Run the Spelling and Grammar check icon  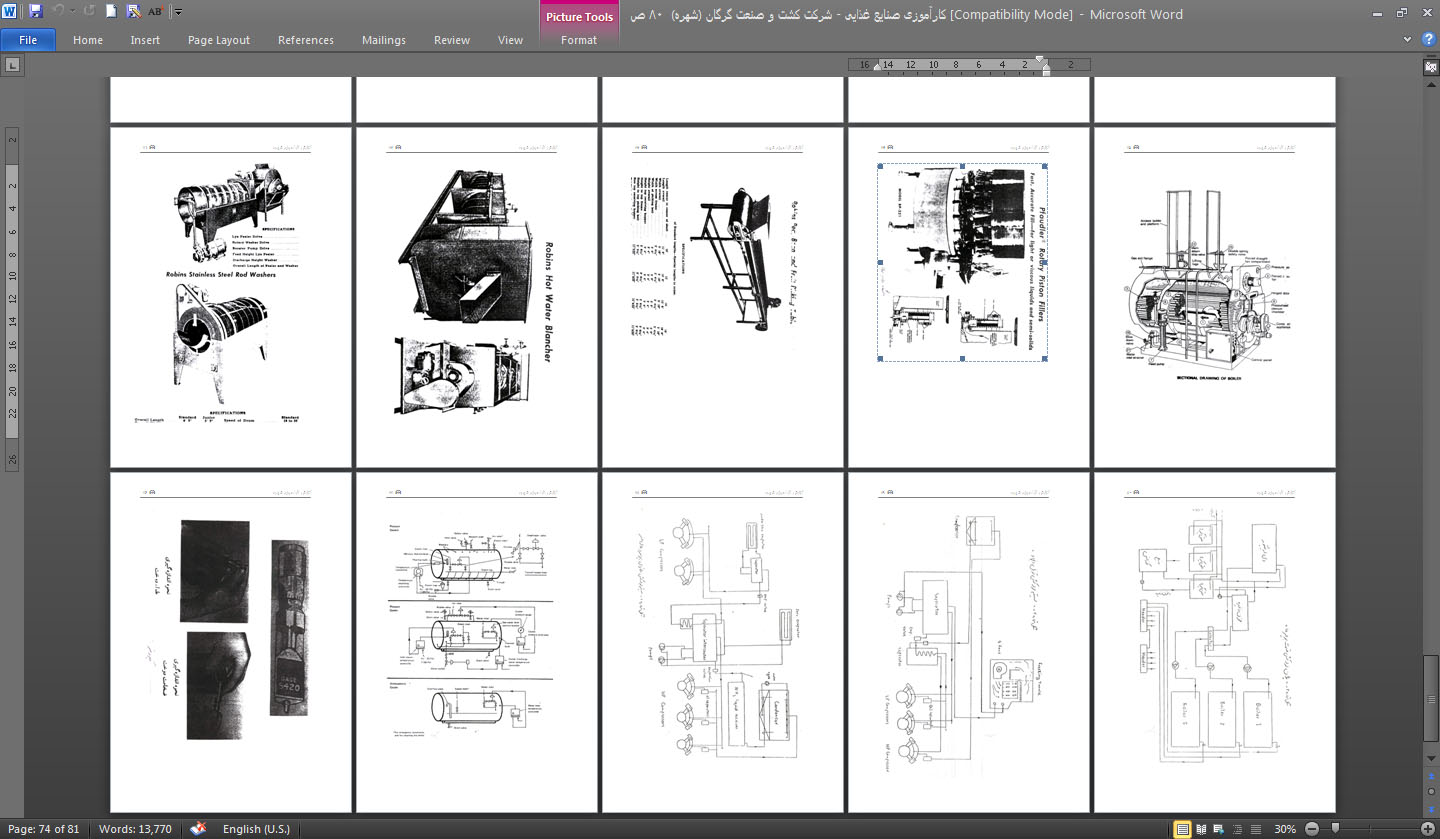pos(156,12)
